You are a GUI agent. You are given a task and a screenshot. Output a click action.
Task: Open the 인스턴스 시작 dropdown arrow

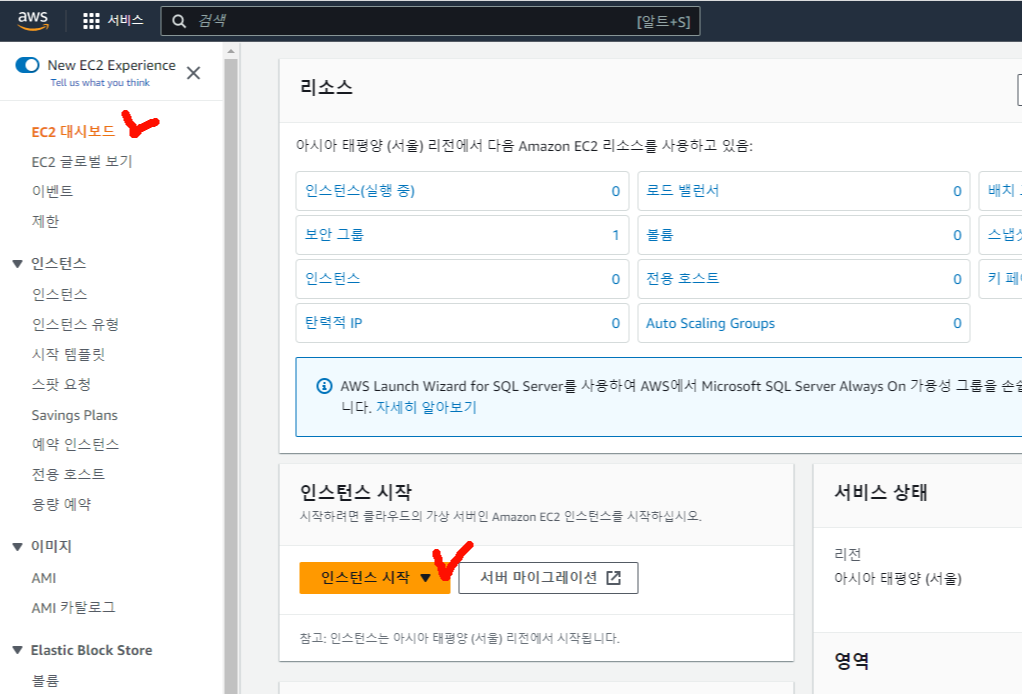(x=426, y=578)
